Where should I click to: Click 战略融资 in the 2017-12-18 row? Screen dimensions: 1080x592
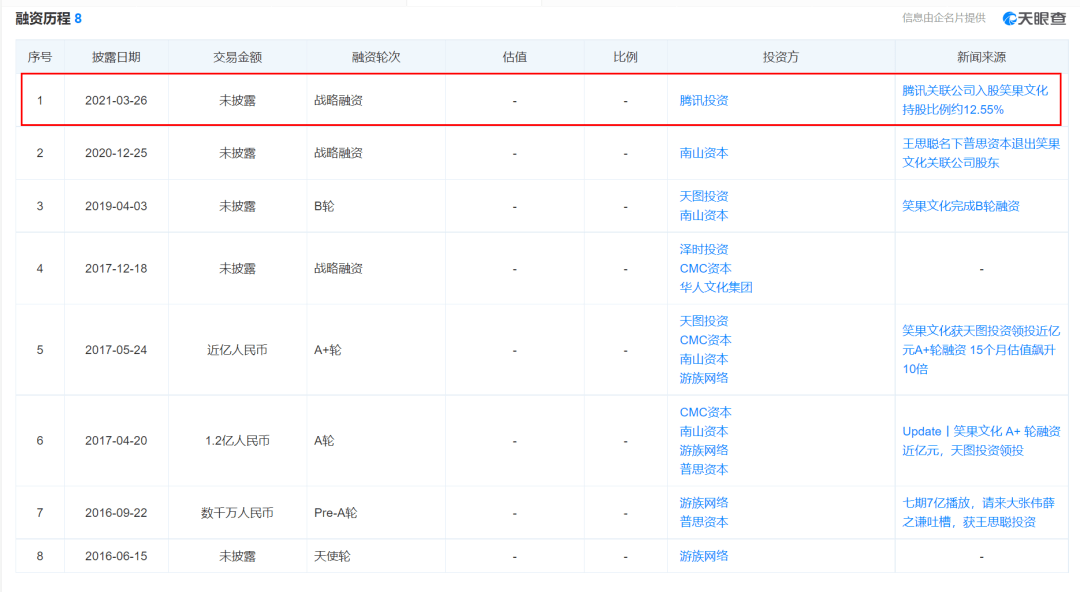[x=338, y=269]
